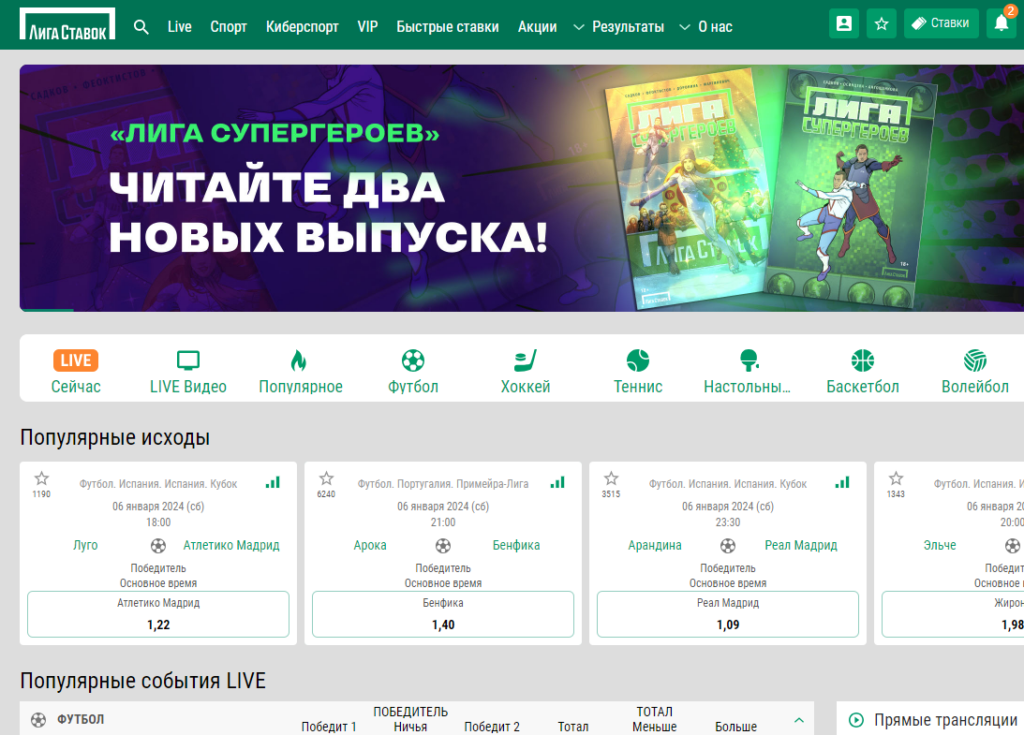Open the Эльче team link

(x=940, y=545)
